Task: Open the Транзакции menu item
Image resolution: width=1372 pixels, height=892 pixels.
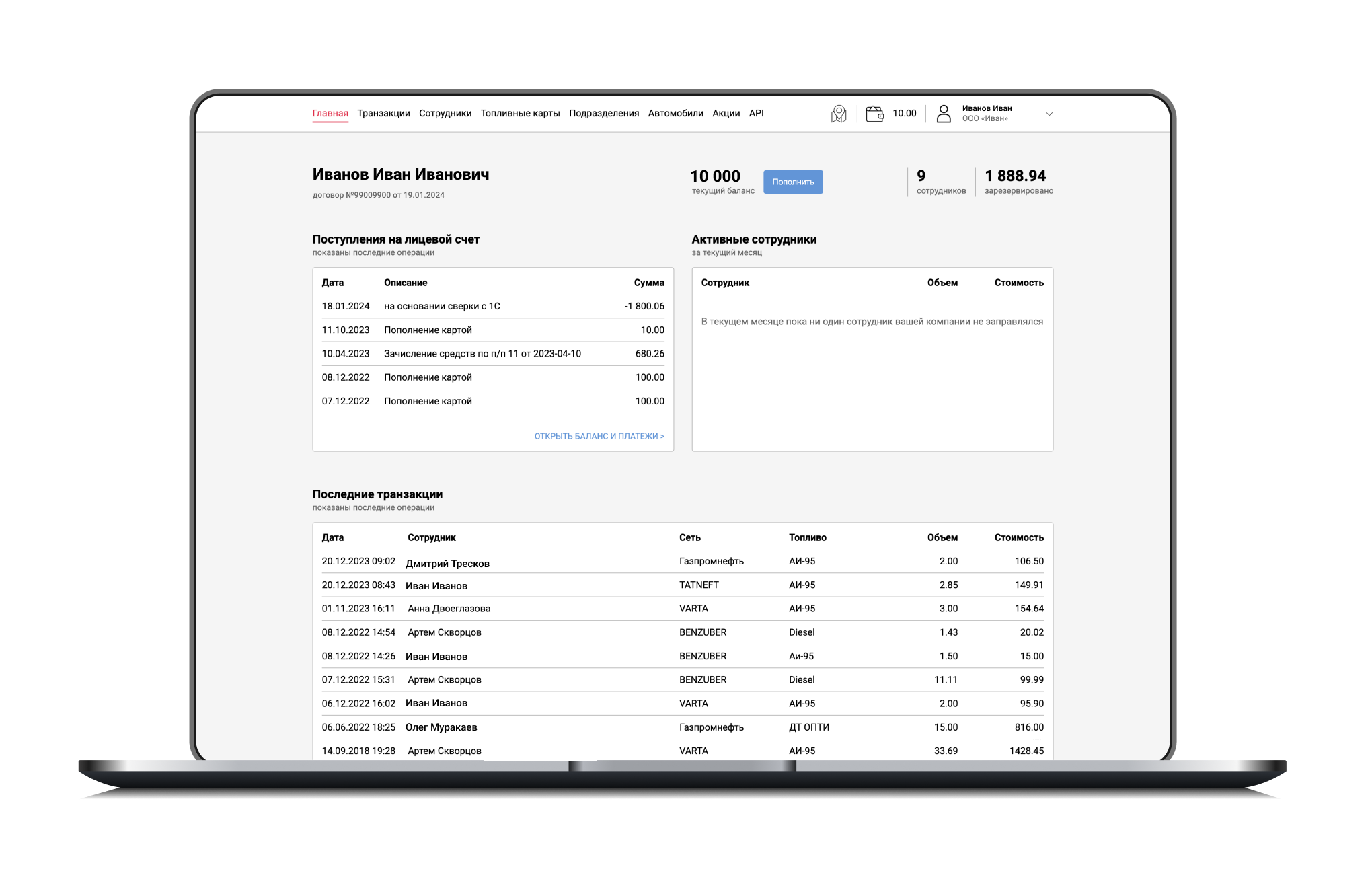Action: pyautogui.click(x=383, y=114)
